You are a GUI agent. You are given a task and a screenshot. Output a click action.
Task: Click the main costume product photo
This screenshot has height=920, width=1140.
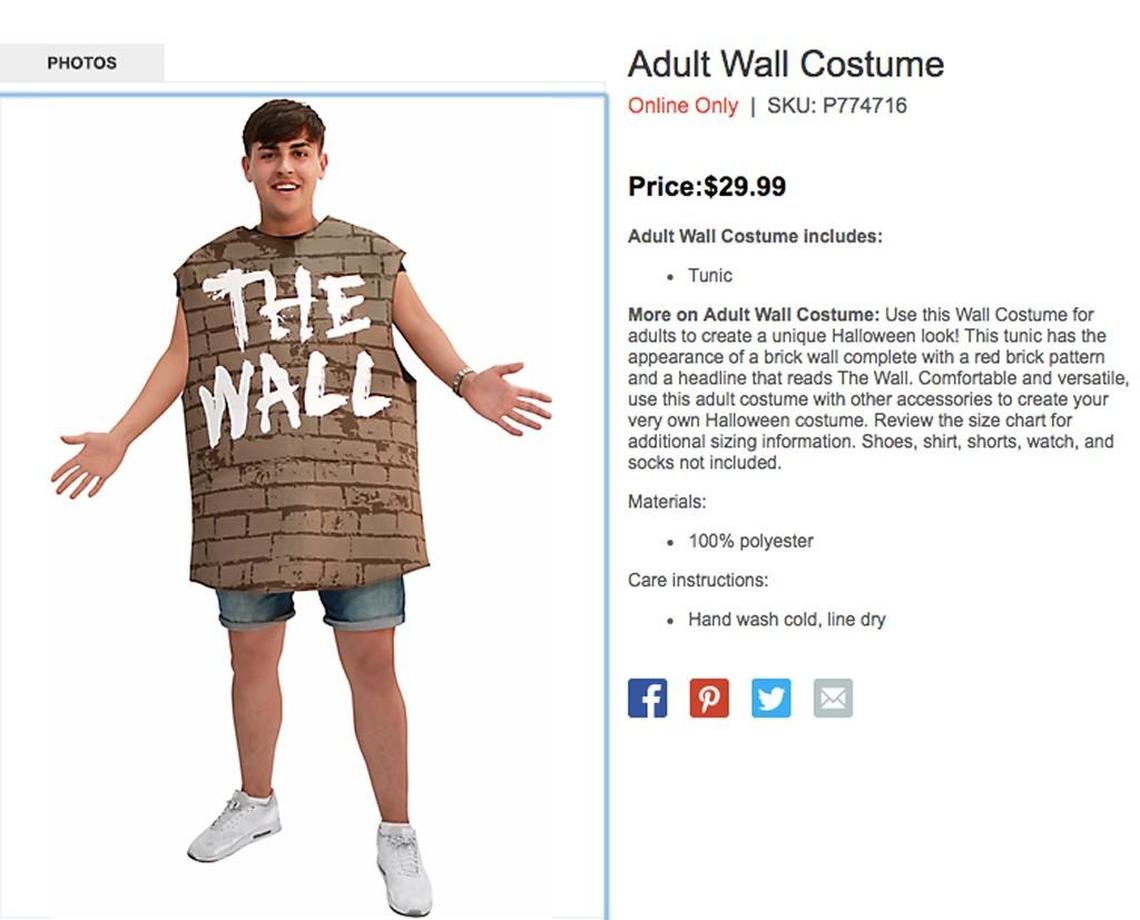coord(302,508)
